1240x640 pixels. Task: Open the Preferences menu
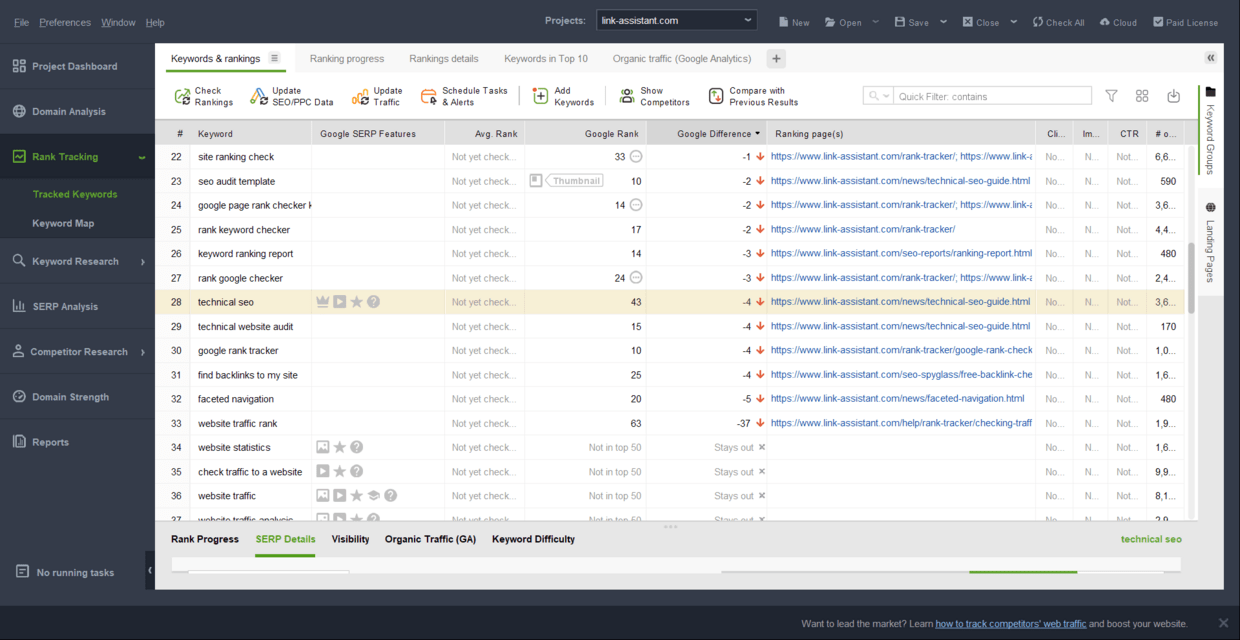tap(65, 22)
